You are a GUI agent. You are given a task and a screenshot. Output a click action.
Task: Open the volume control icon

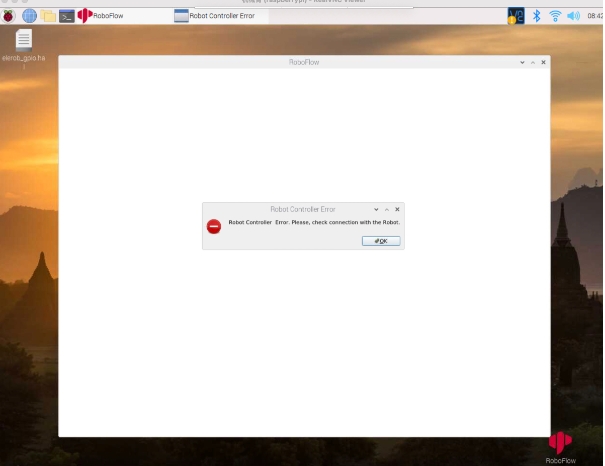click(573, 16)
